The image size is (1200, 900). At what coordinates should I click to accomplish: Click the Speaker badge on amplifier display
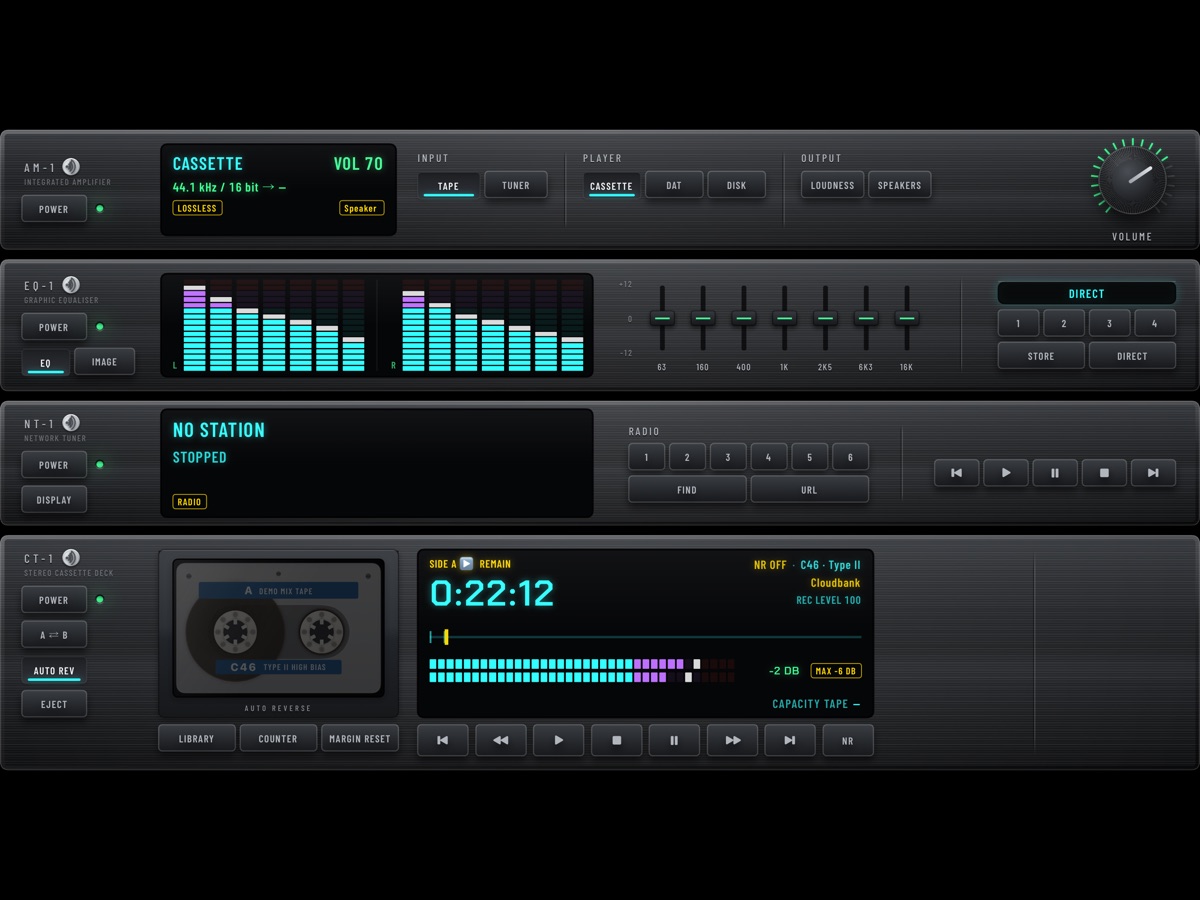pos(361,208)
